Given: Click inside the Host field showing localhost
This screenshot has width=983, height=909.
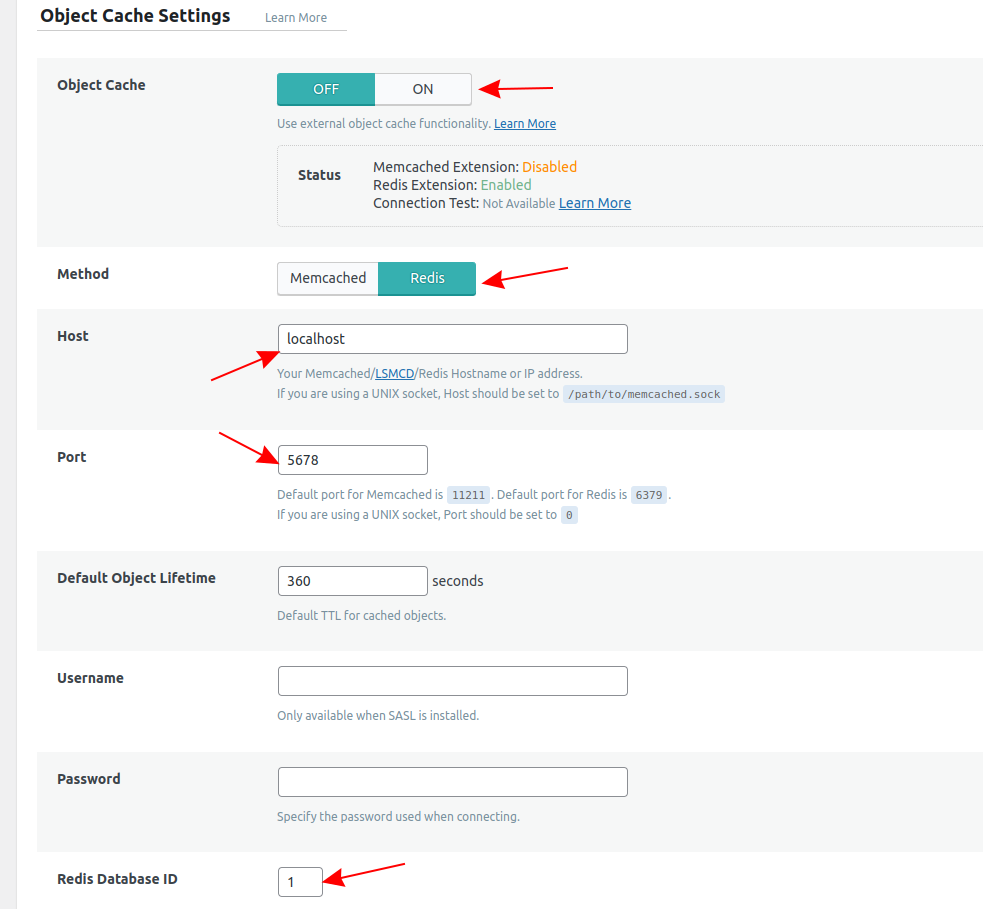Looking at the screenshot, I should (452, 339).
